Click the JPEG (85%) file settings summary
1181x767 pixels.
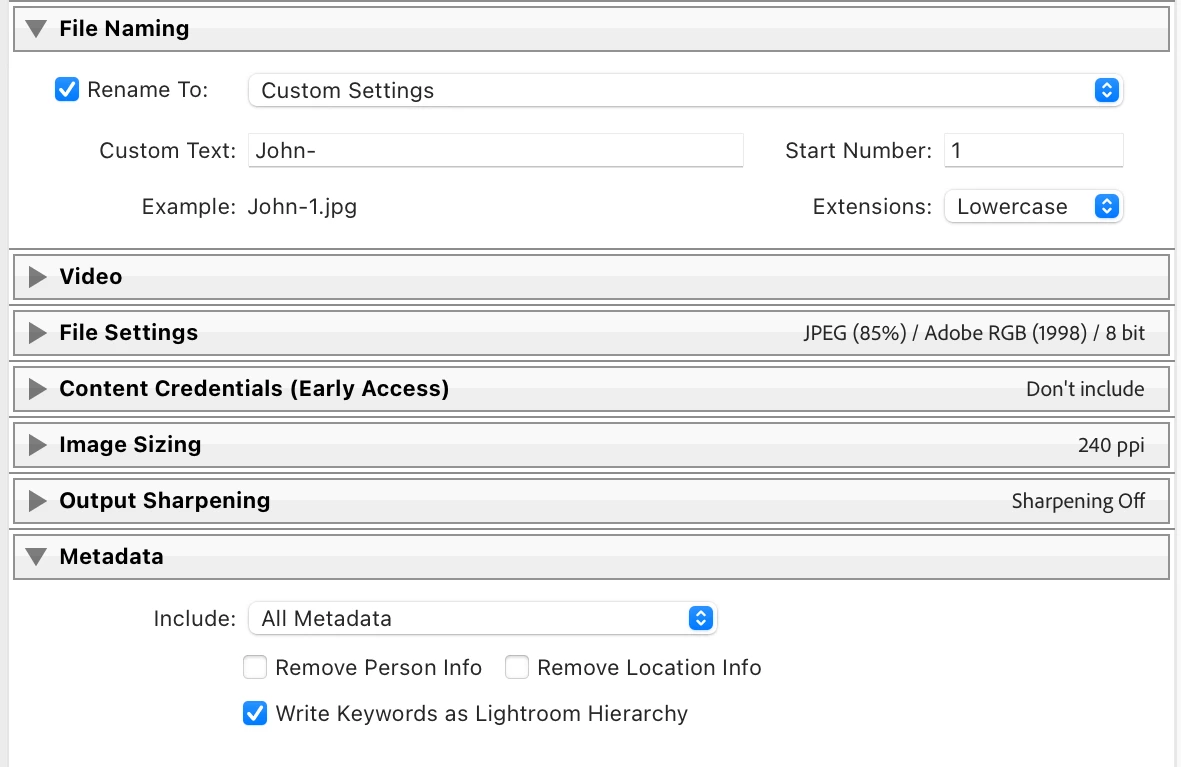(x=973, y=334)
